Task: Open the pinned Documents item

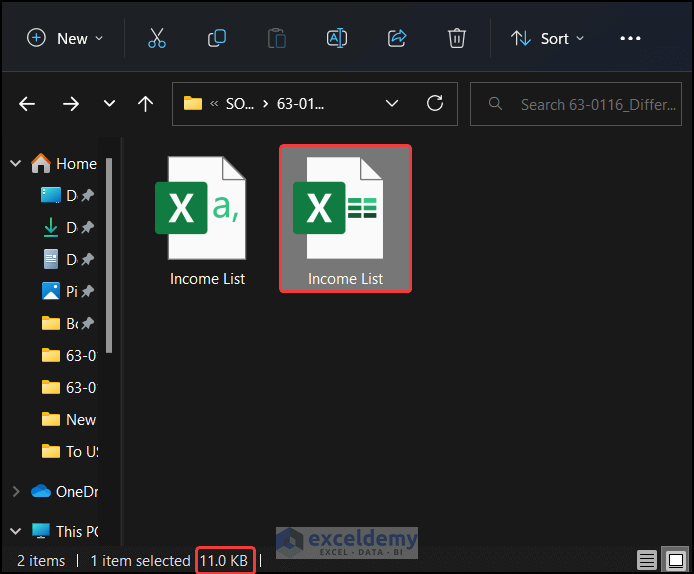Action: 66,259
